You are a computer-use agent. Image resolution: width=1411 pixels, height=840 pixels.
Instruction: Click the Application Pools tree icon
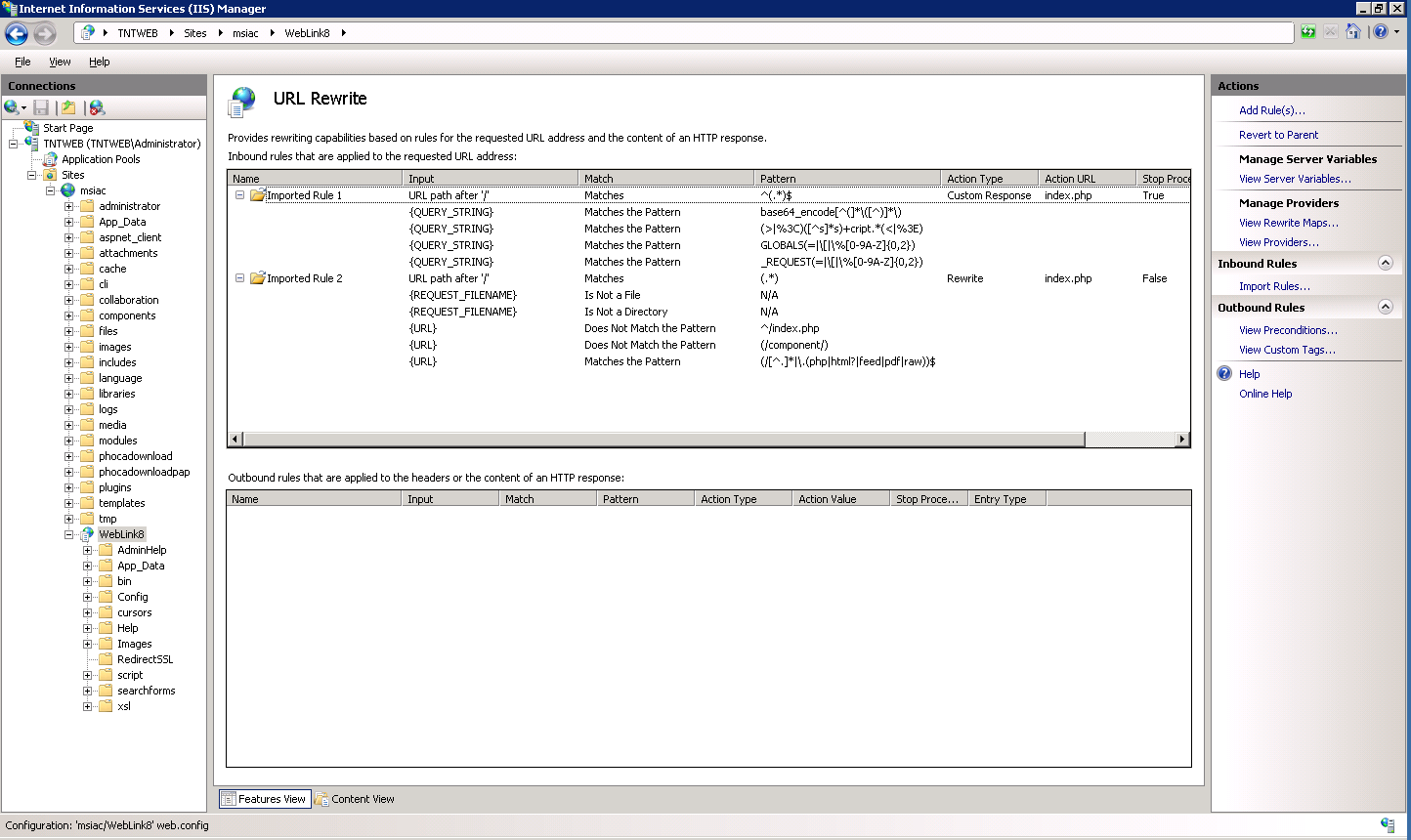(x=50, y=159)
